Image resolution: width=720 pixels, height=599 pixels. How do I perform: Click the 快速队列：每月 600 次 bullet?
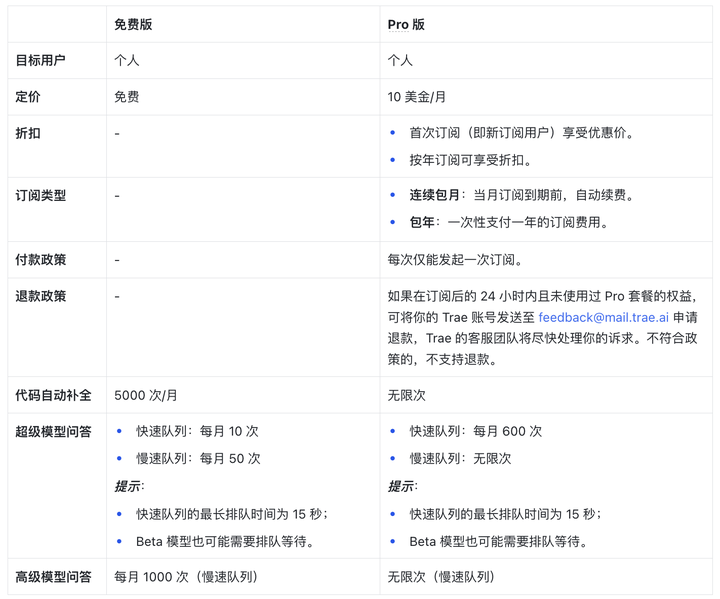tap(475, 431)
